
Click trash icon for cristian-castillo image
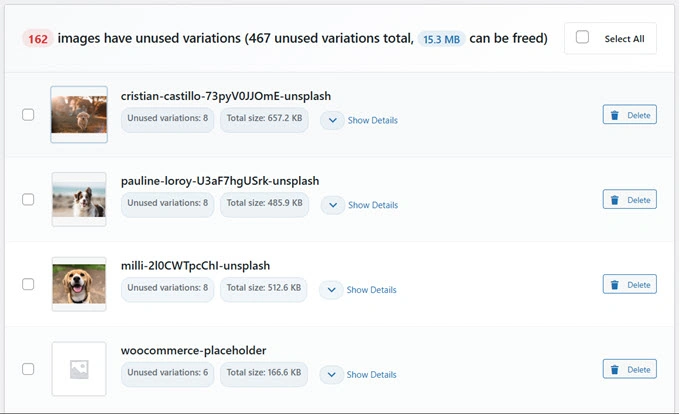614,115
